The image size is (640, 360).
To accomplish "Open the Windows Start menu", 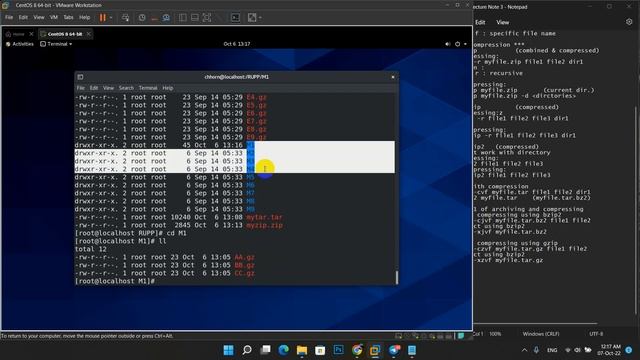I will click(229, 350).
